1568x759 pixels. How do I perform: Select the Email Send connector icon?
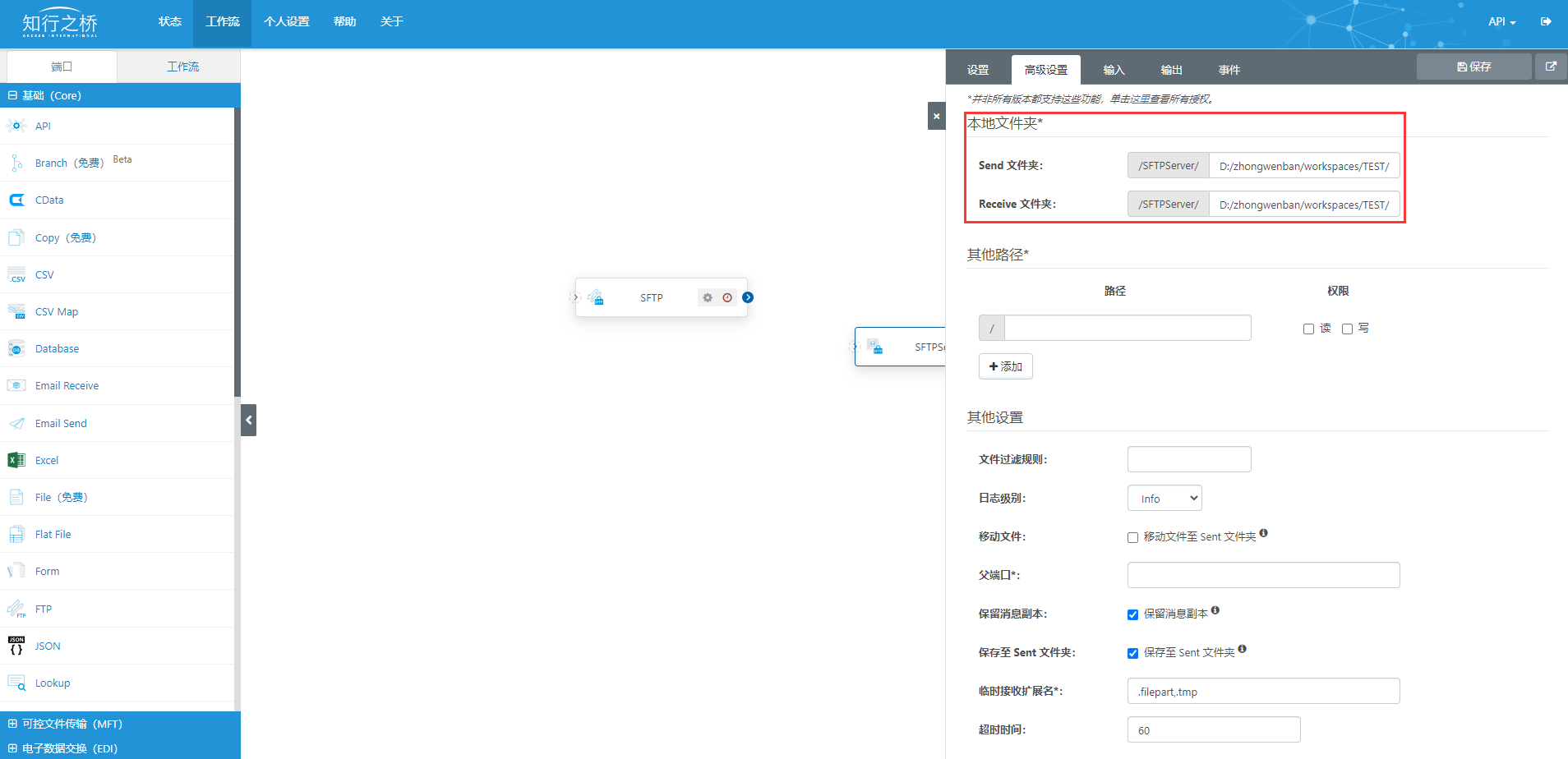pyautogui.click(x=16, y=423)
